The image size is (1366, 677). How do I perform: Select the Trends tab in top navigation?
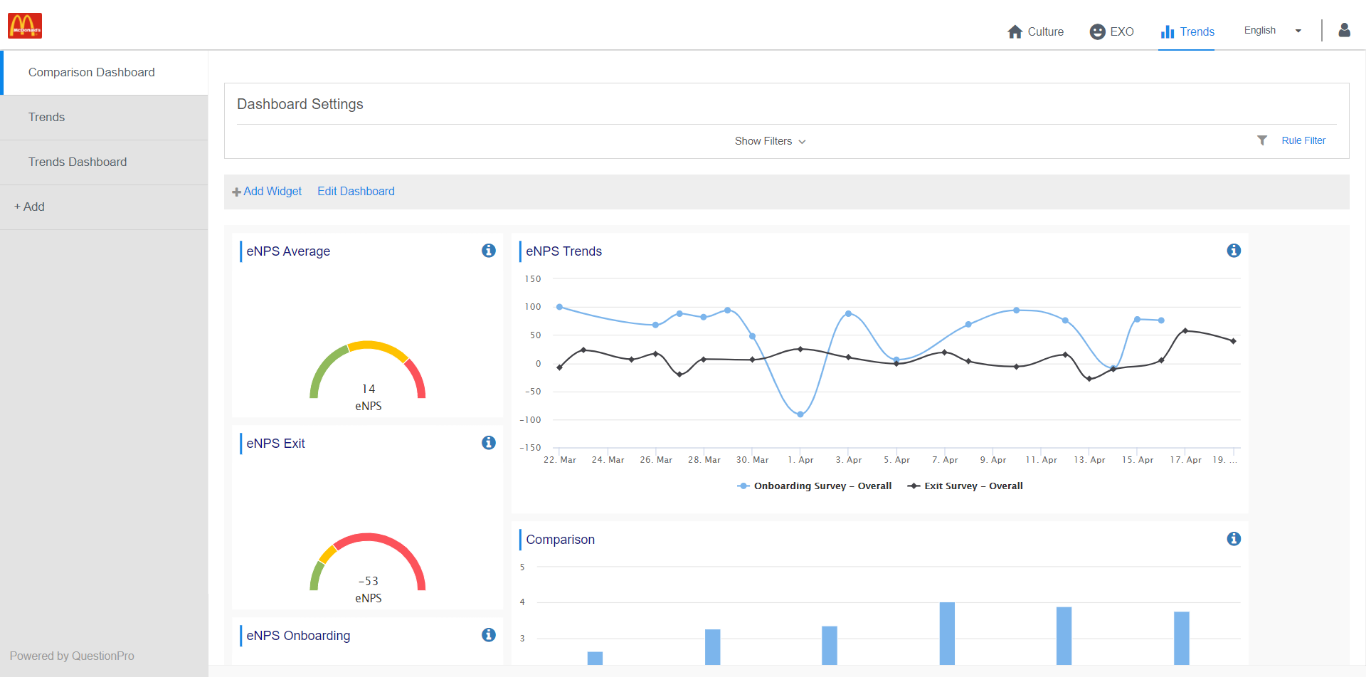[x=1187, y=32]
